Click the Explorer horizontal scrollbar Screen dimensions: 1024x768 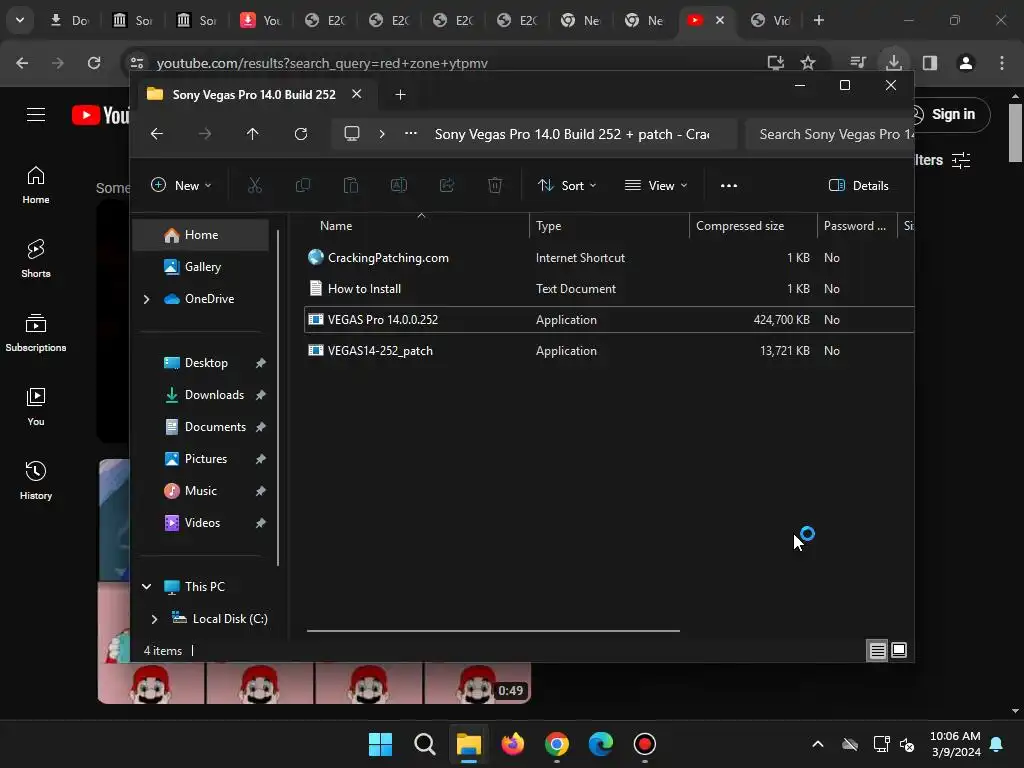[493, 631]
